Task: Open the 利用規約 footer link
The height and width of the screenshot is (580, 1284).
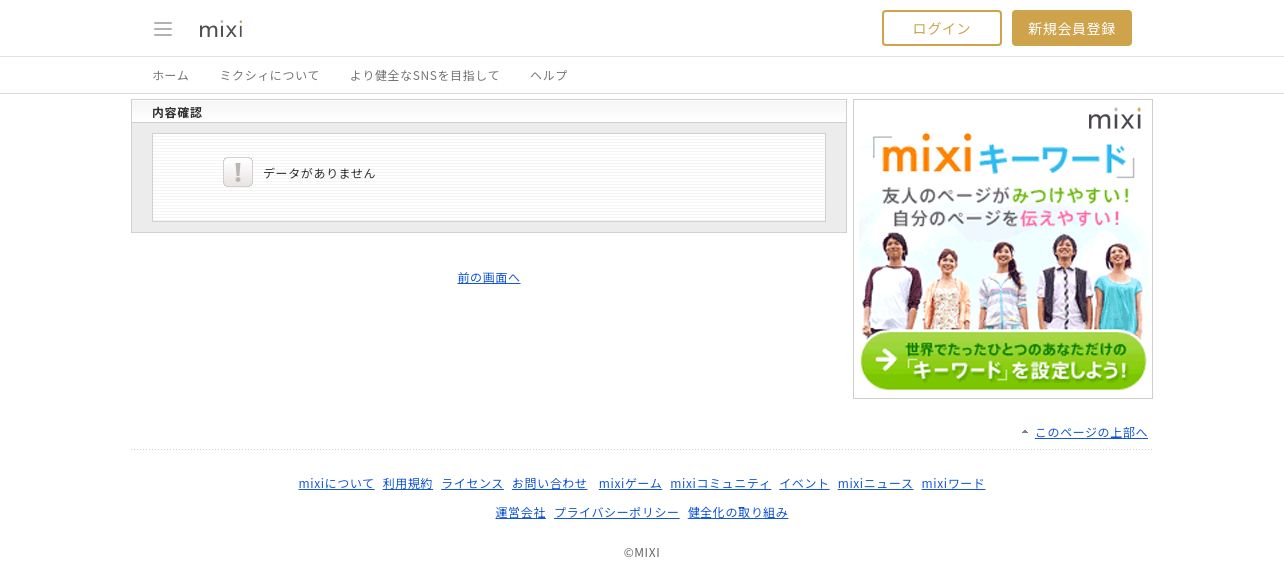Action: click(408, 483)
